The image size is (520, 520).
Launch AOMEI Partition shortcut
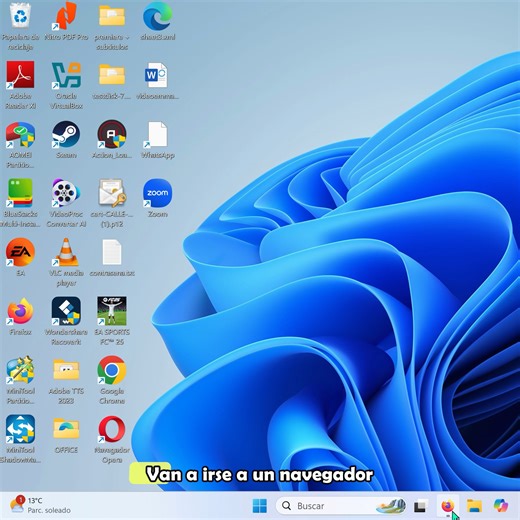coord(20,135)
